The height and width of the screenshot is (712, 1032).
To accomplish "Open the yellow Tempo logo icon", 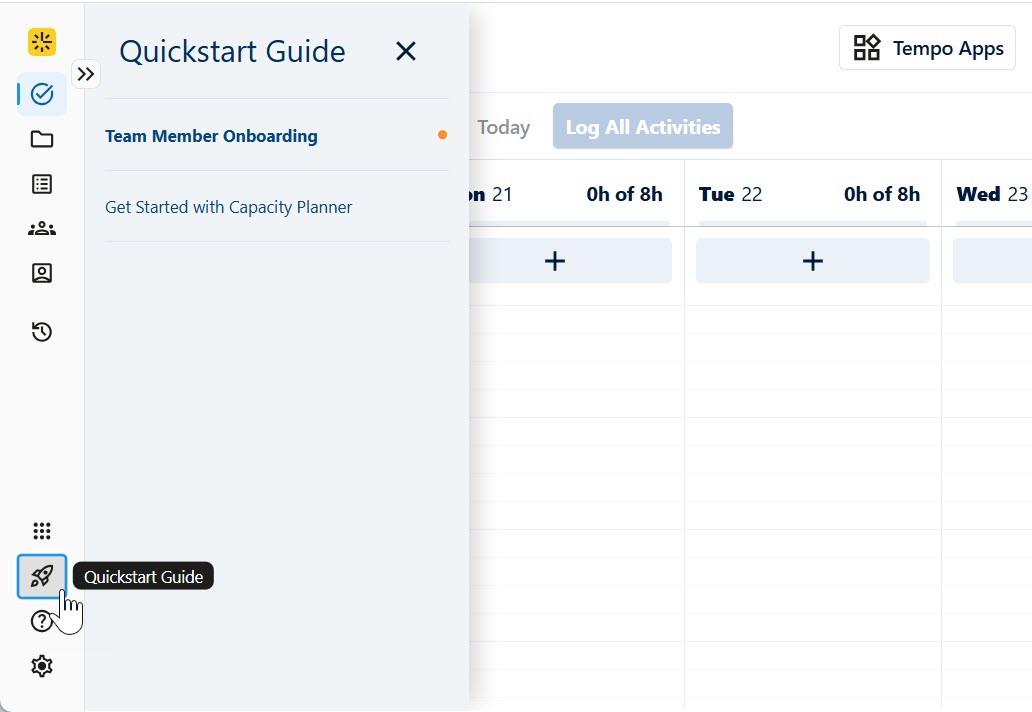I will click(x=41, y=42).
